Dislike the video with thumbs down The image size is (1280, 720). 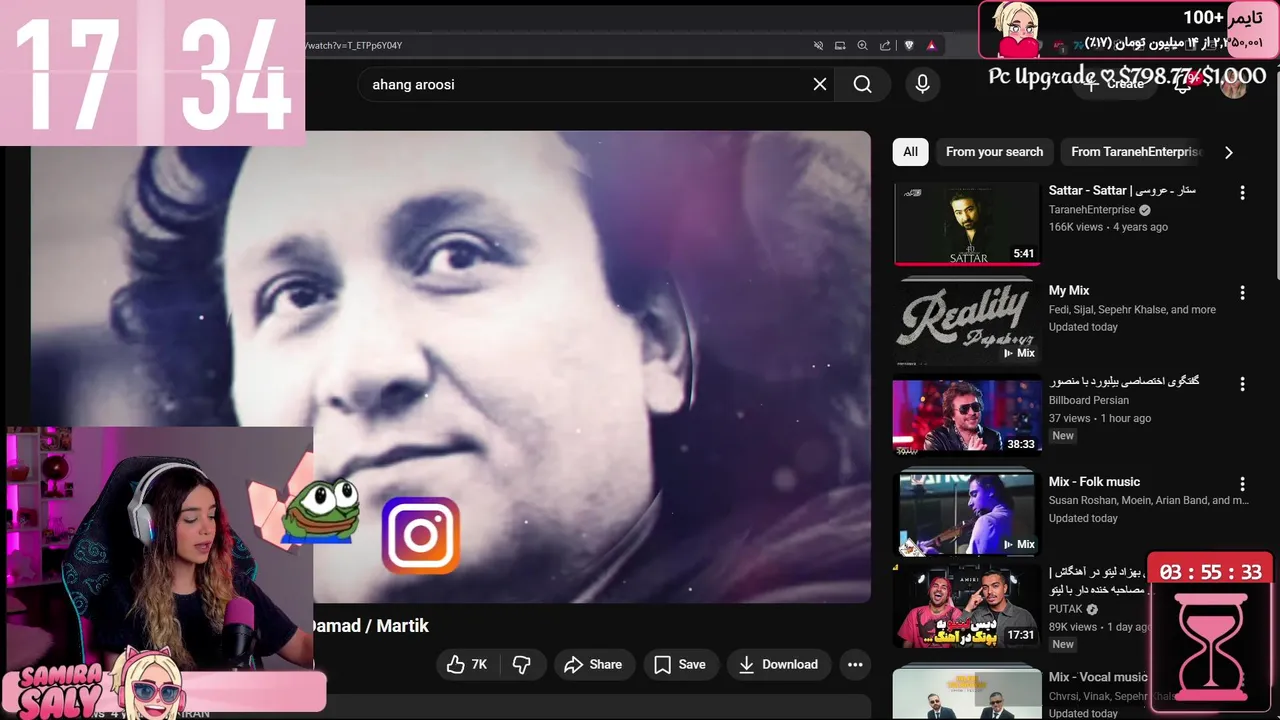click(522, 664)
